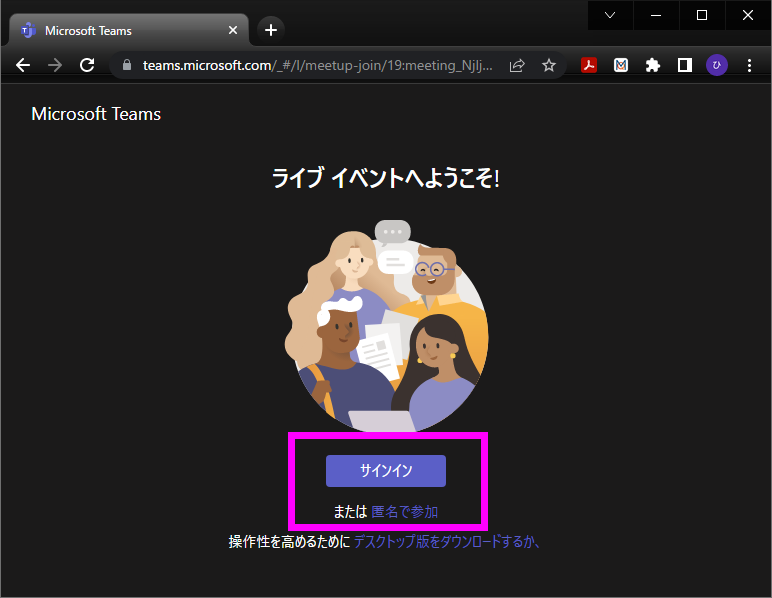
Task: Bookmark this page with the star icon
Action: pyautogui.click(x=549, y=65)
